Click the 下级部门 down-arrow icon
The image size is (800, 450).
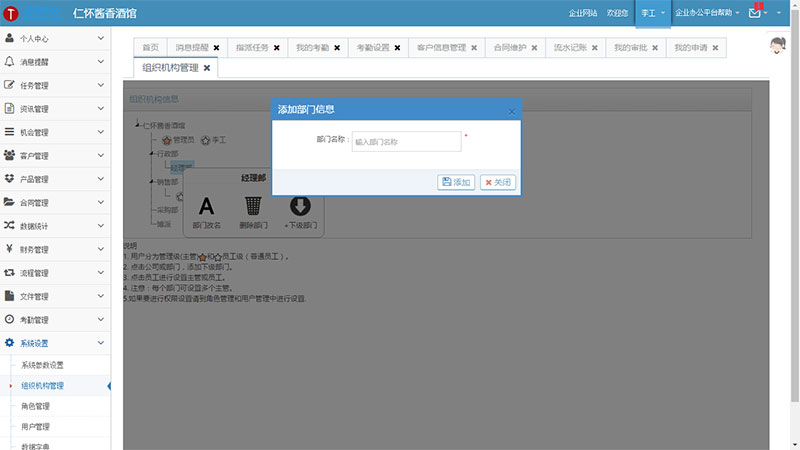tap(300, 206)
